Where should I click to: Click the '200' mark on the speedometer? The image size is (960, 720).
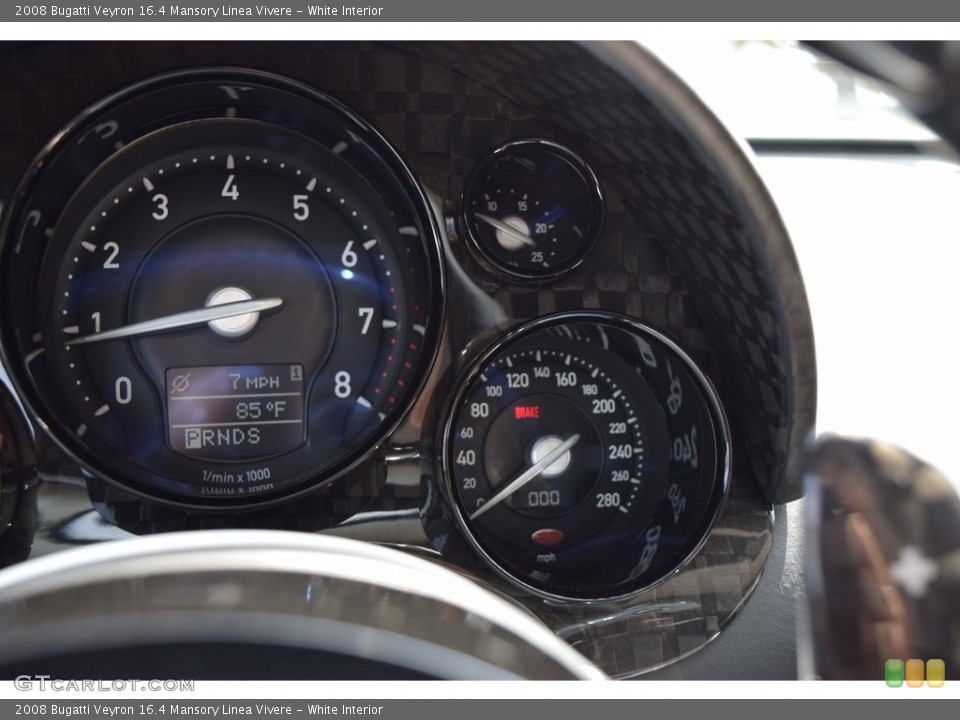604,406
